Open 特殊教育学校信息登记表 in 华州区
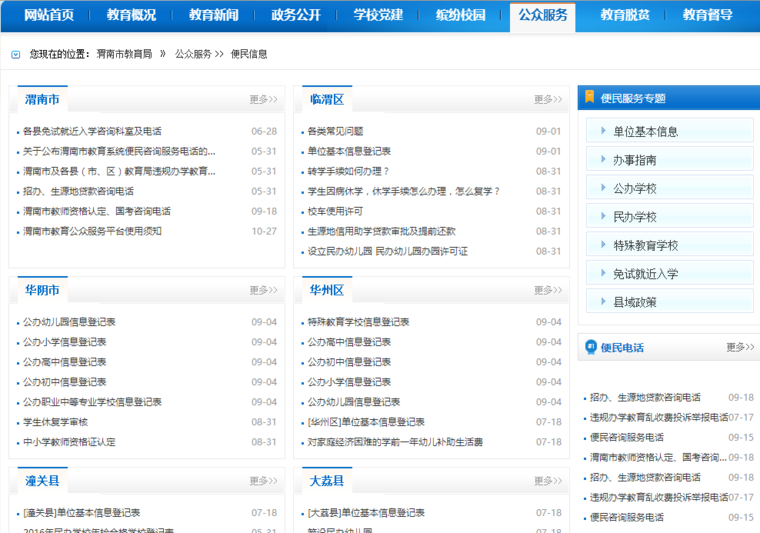Screen dimensions: 760x533 [x=358, y=322]
